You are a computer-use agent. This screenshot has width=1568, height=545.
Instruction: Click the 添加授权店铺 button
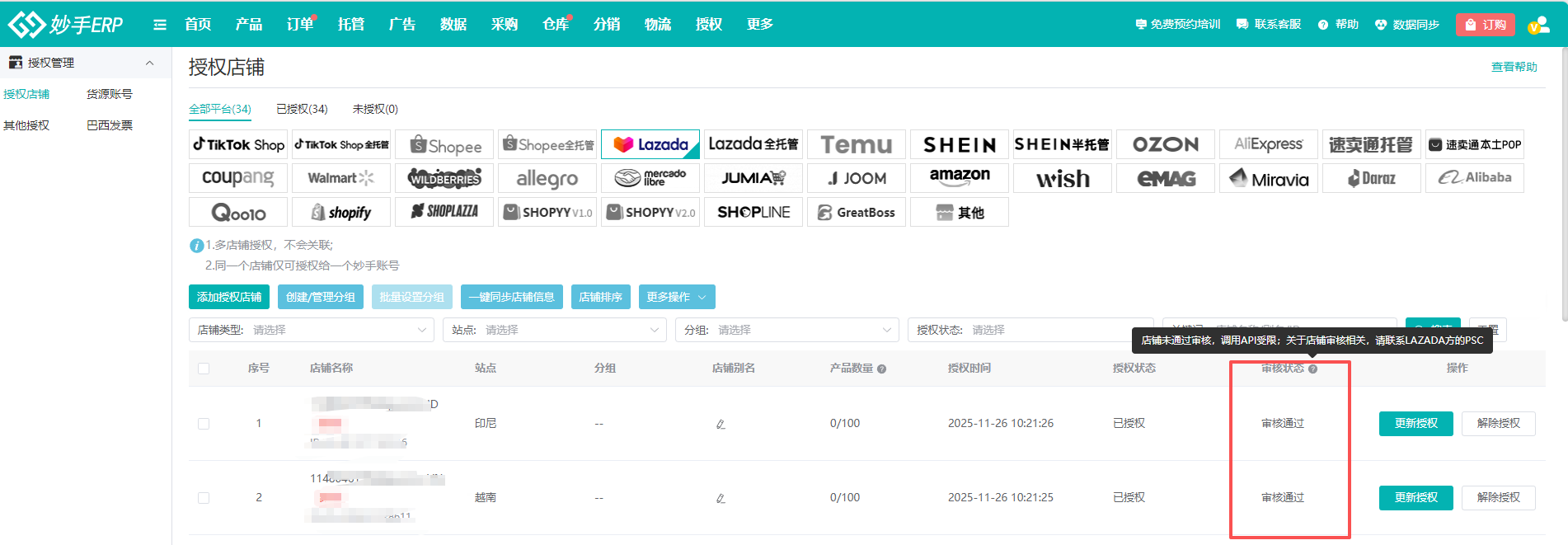pyautogui.click(x=229, y=297)
